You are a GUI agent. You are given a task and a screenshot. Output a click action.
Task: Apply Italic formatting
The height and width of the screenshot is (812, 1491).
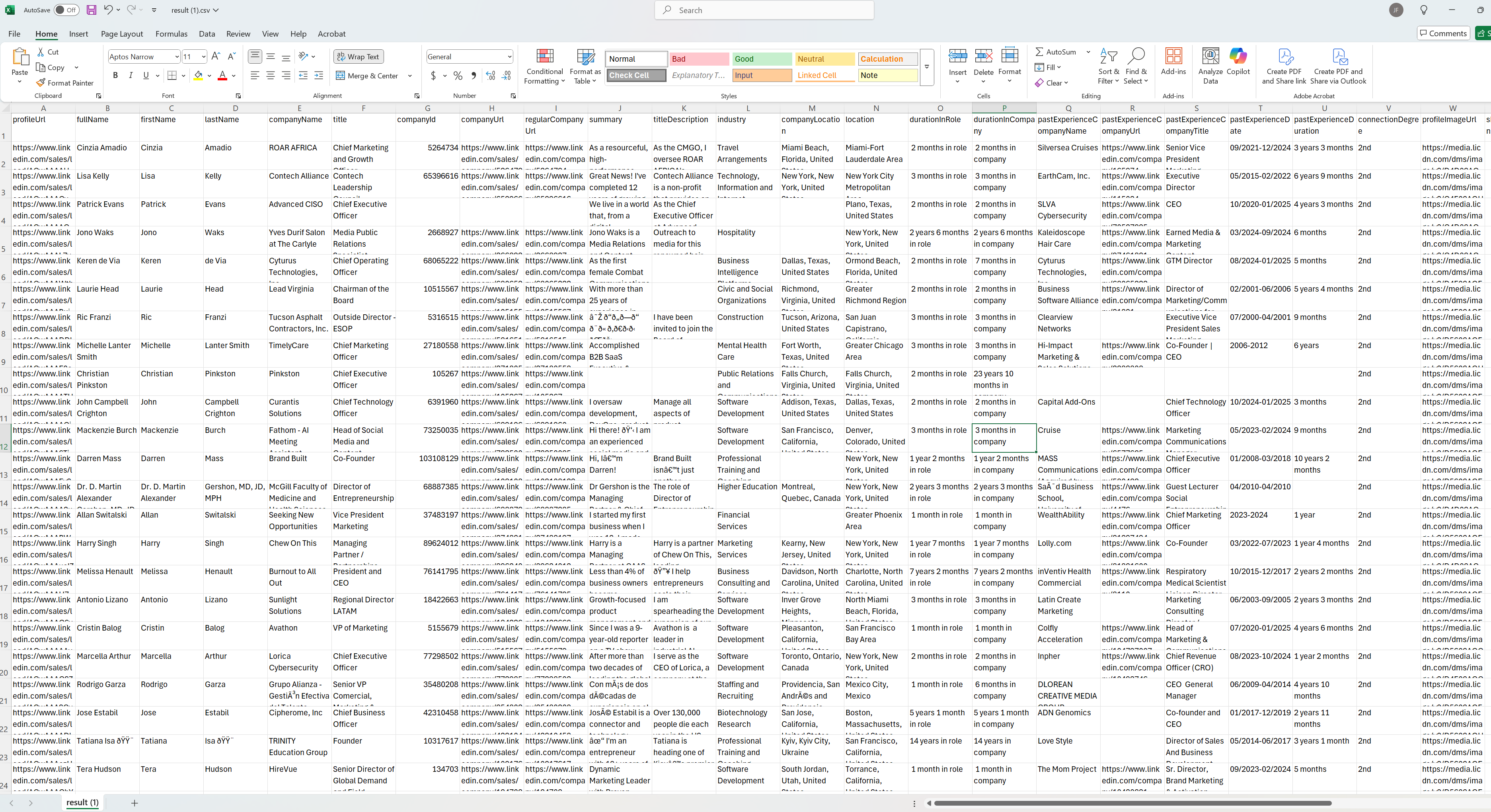tap(131, 75)
